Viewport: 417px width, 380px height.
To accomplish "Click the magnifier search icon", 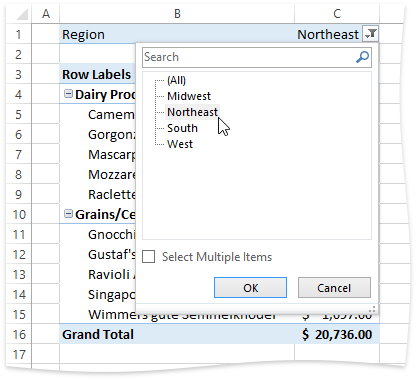I will coord(362,57).
